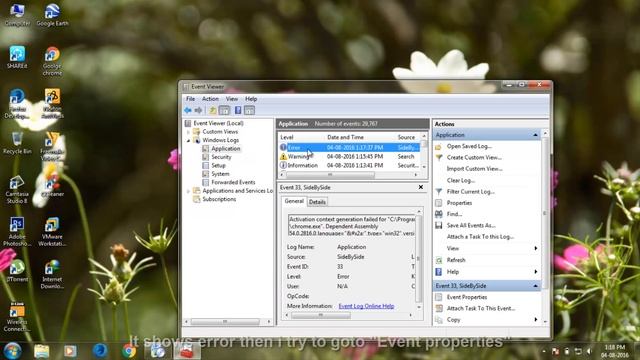Screen dimensions: 640x360
Task: Click the event details horizontal scrollbar
Action: (321, 315)
